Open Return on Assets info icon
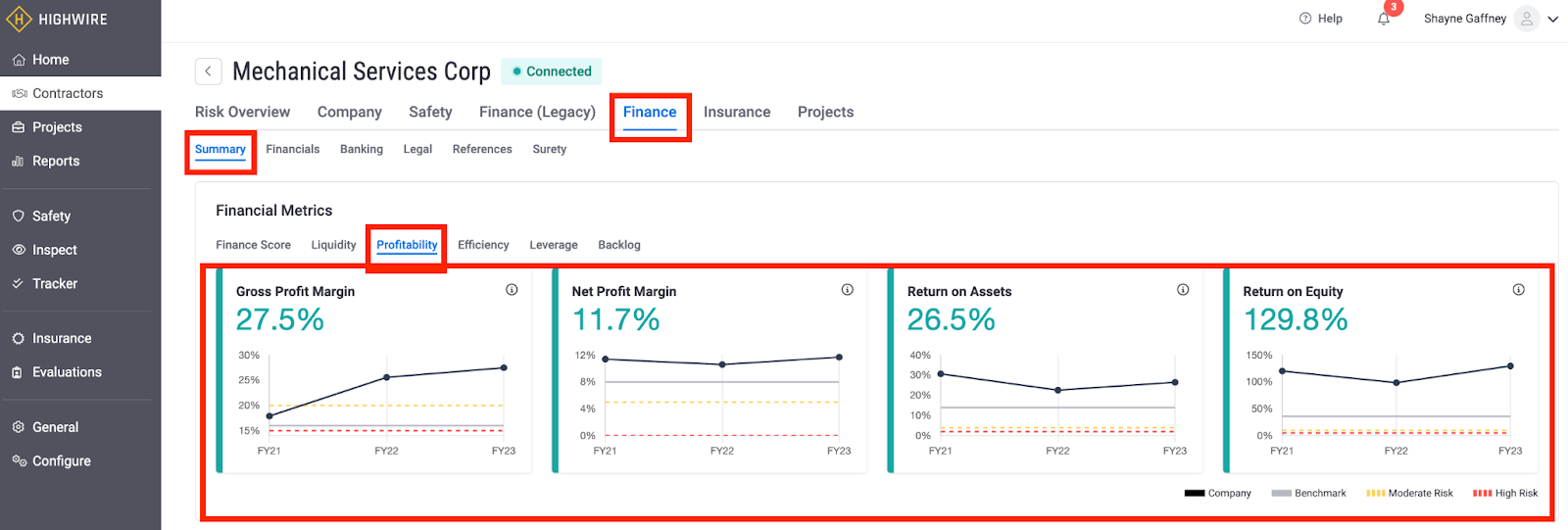Screen dimensions: 1568x530 click(1183, 290)
